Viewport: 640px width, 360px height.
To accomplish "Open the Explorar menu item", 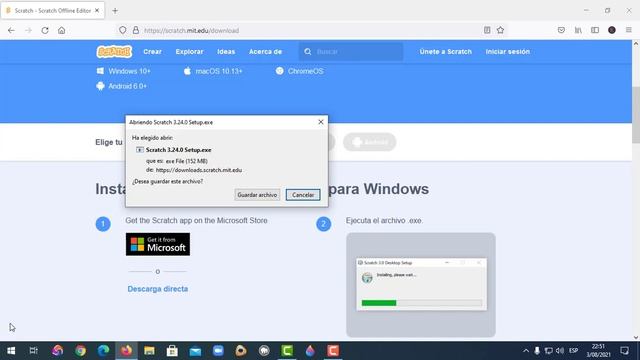I will click(189, 52).
